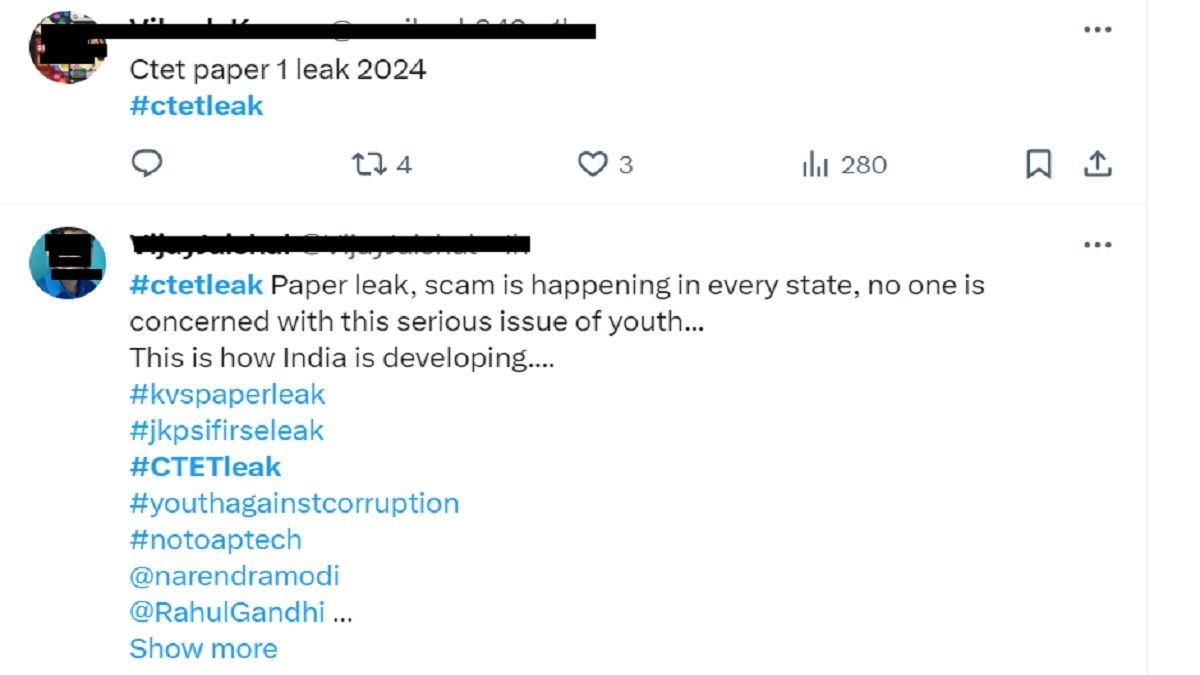
Task: Share the Ctet paper 1 leak tweet
Action: coord(1098,164)
